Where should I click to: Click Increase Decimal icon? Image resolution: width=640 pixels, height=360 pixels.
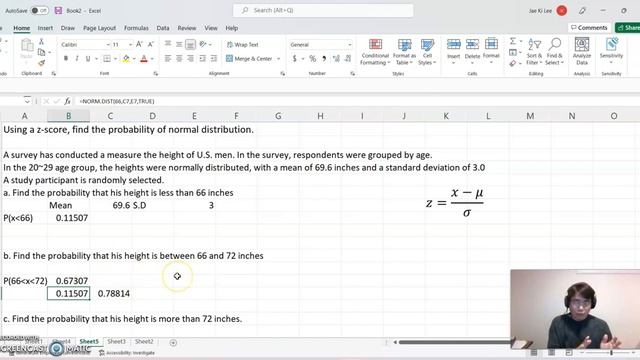pos(336,59)
